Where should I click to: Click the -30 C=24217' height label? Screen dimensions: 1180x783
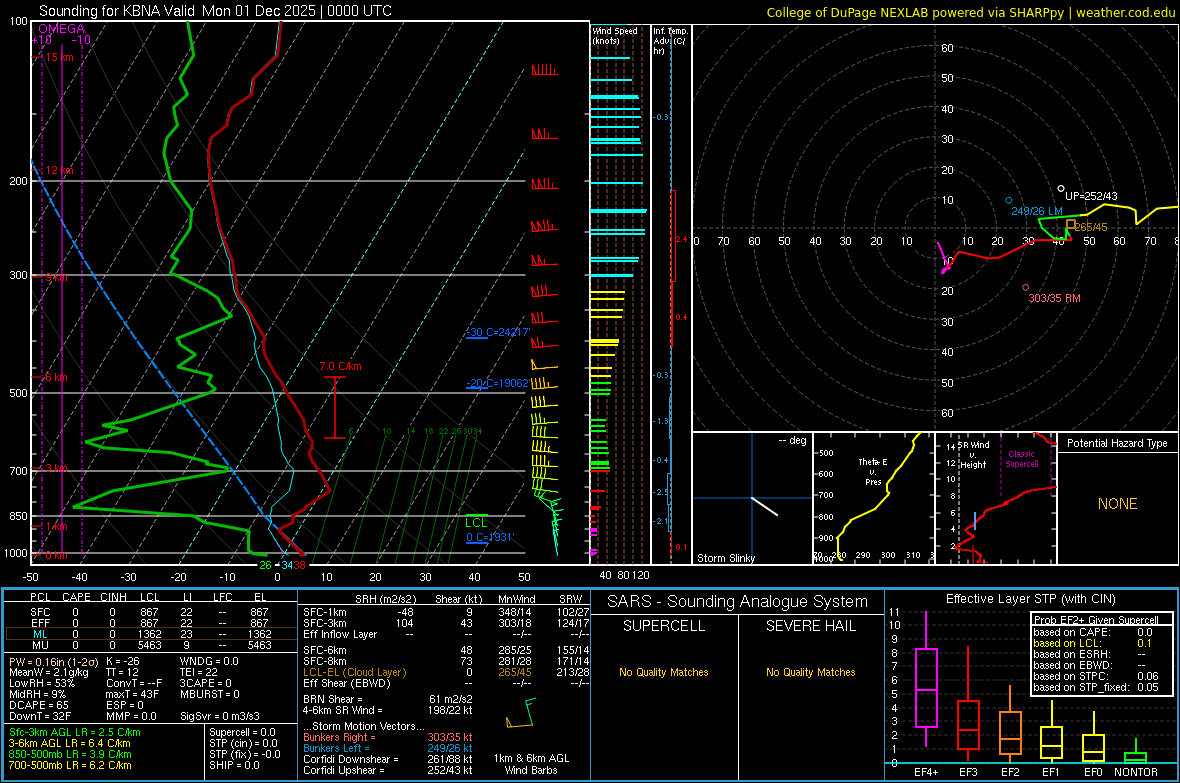[498, 332]
